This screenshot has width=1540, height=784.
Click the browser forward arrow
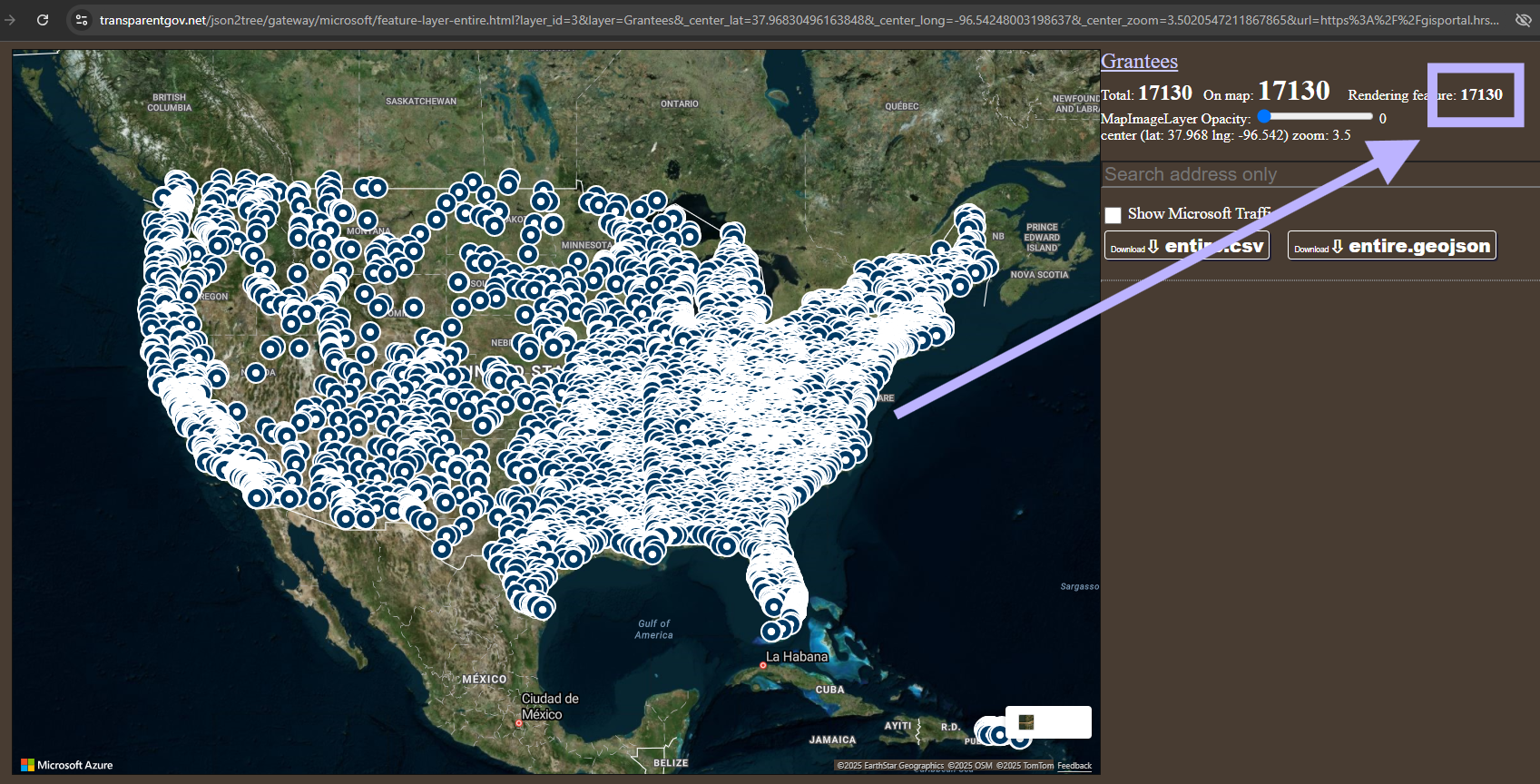coord(10,19)
